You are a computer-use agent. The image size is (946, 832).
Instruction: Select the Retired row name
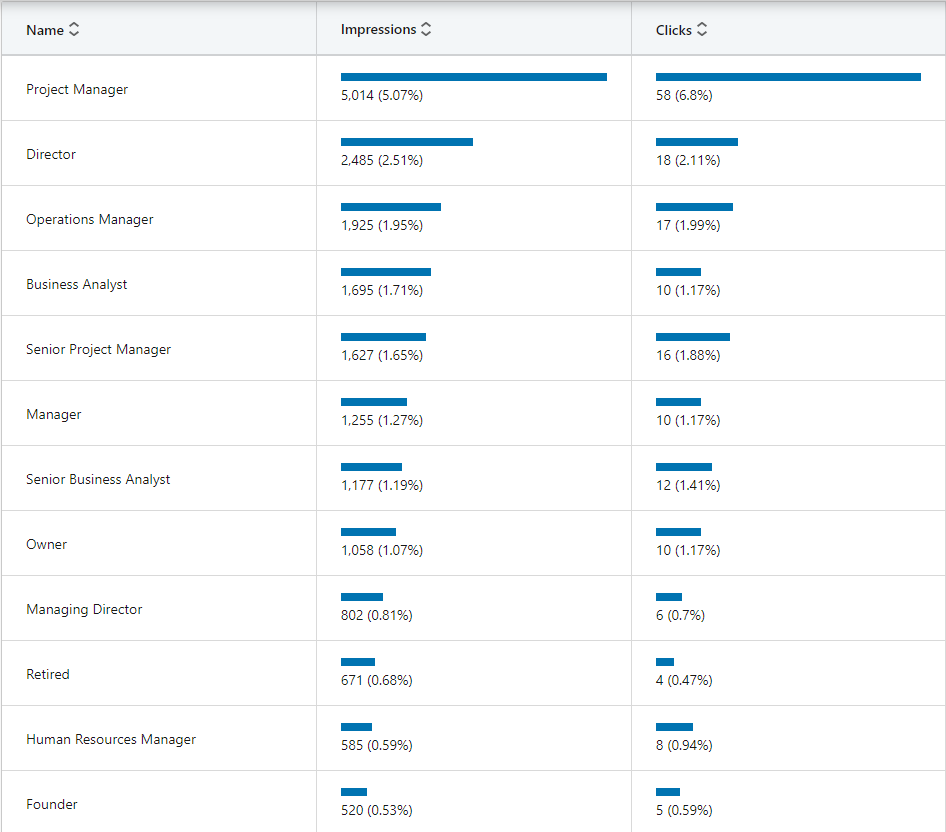click(48, 674)
